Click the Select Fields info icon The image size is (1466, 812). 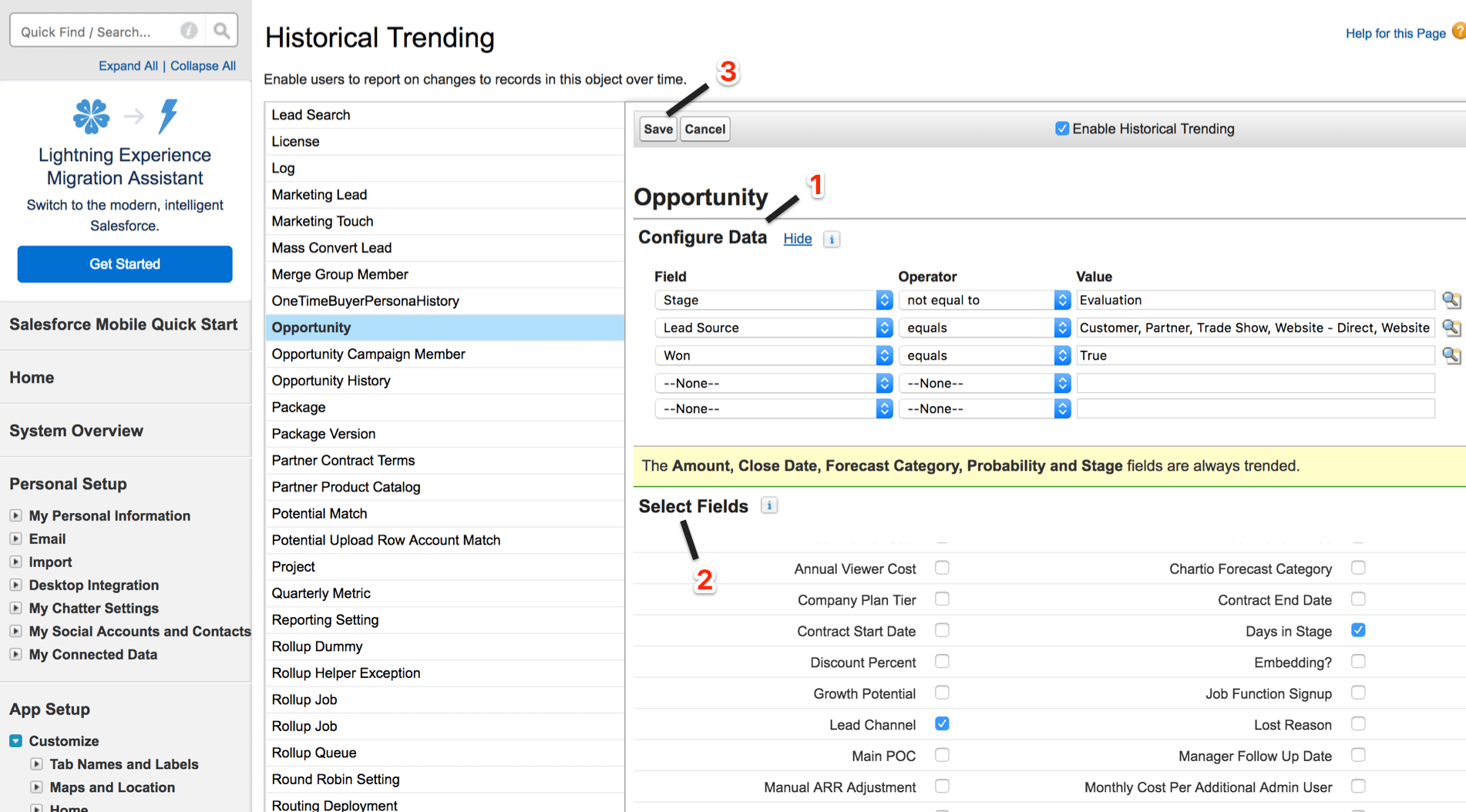[x=769, y=505]
